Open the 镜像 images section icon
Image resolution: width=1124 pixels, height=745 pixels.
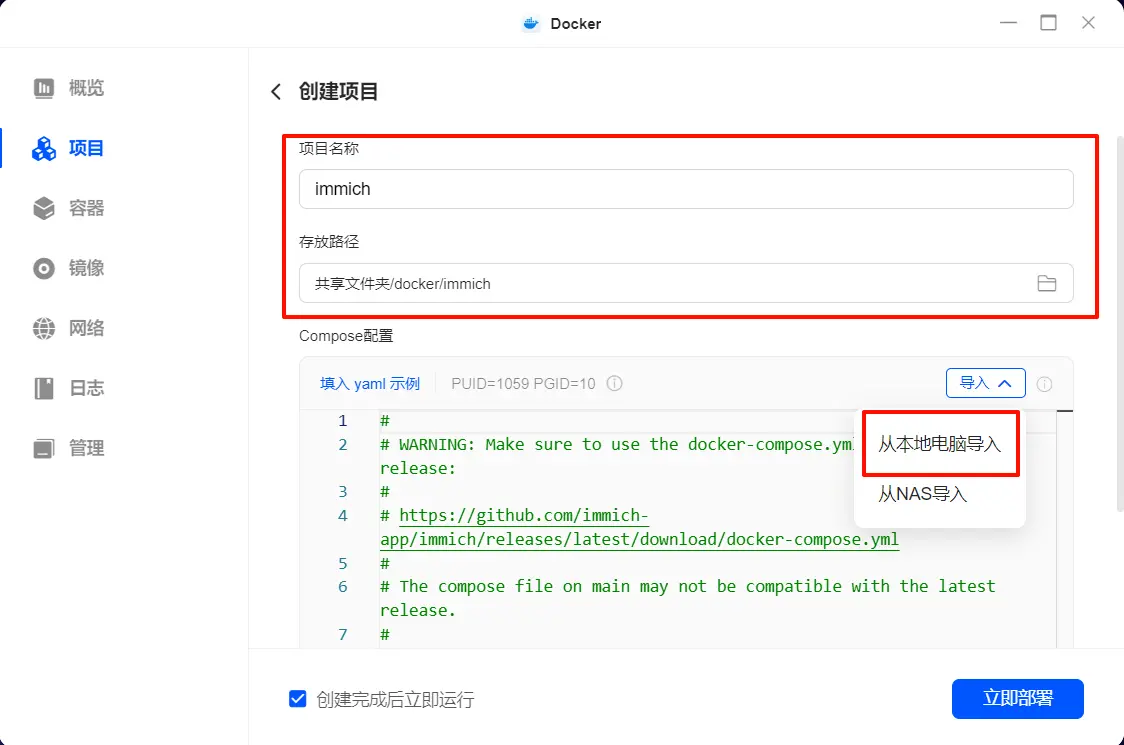44,268
